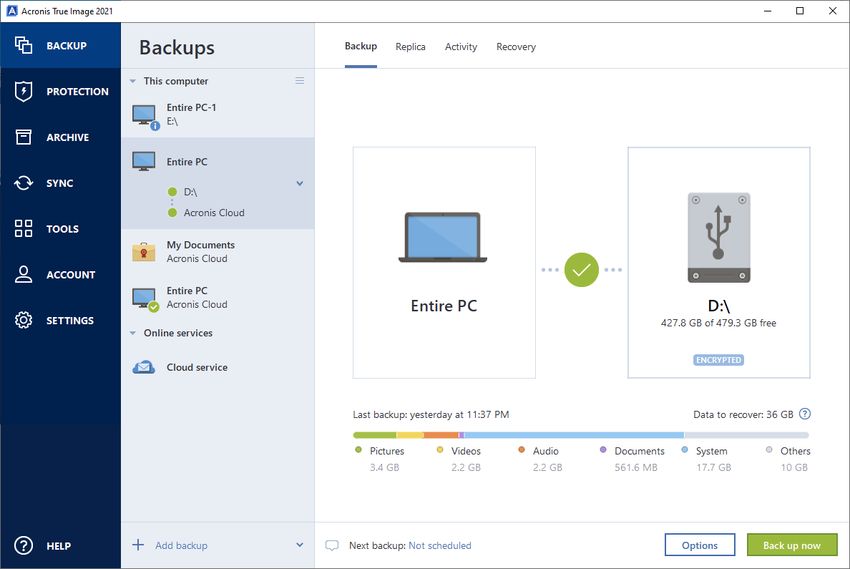Open the Protection shield section
The image size is (850, 569).
pos(24,92)
